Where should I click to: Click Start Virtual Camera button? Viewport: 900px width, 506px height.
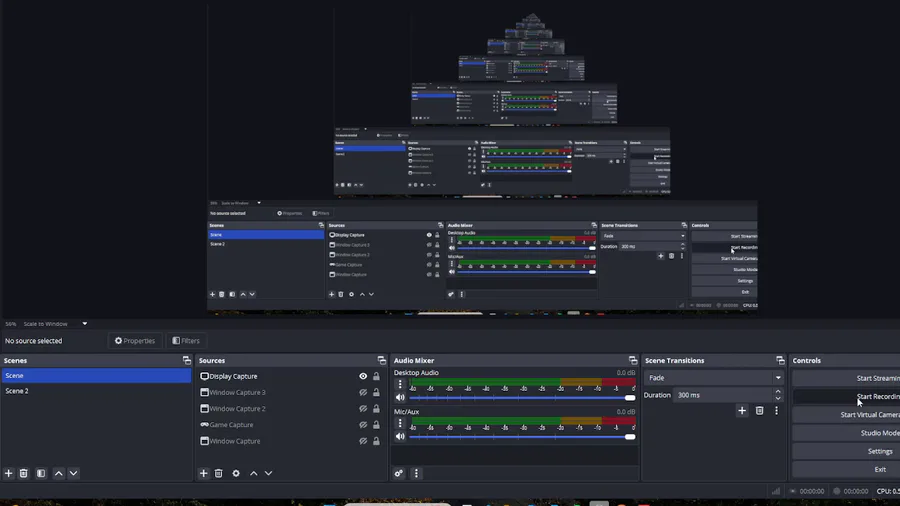click(846, 414)
